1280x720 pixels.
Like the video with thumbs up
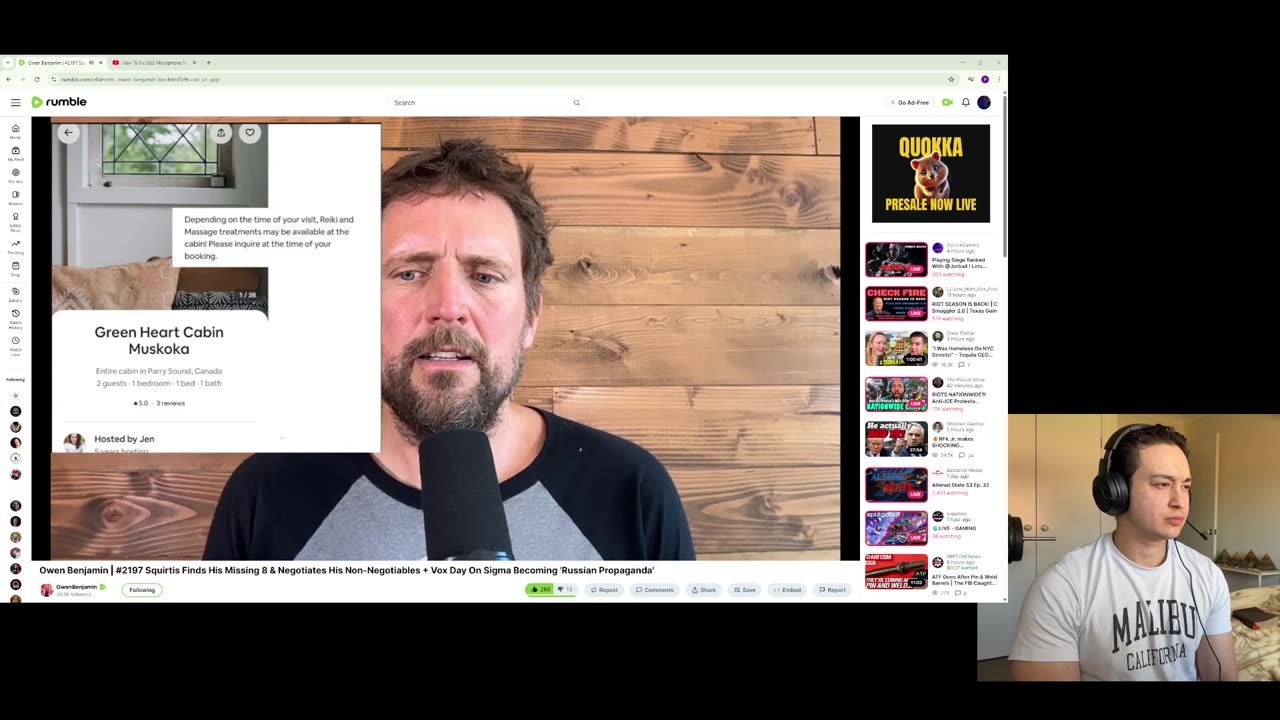540,590
